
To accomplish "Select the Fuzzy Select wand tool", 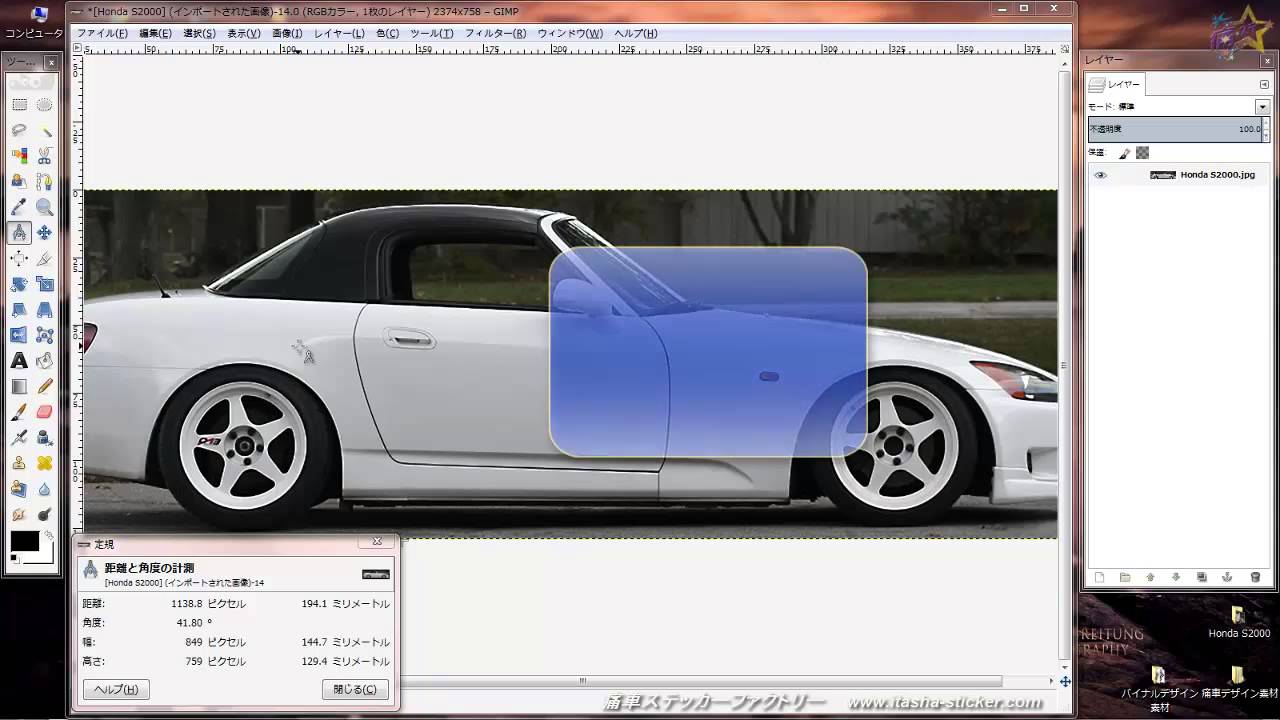I will click(x=45, y=130).
